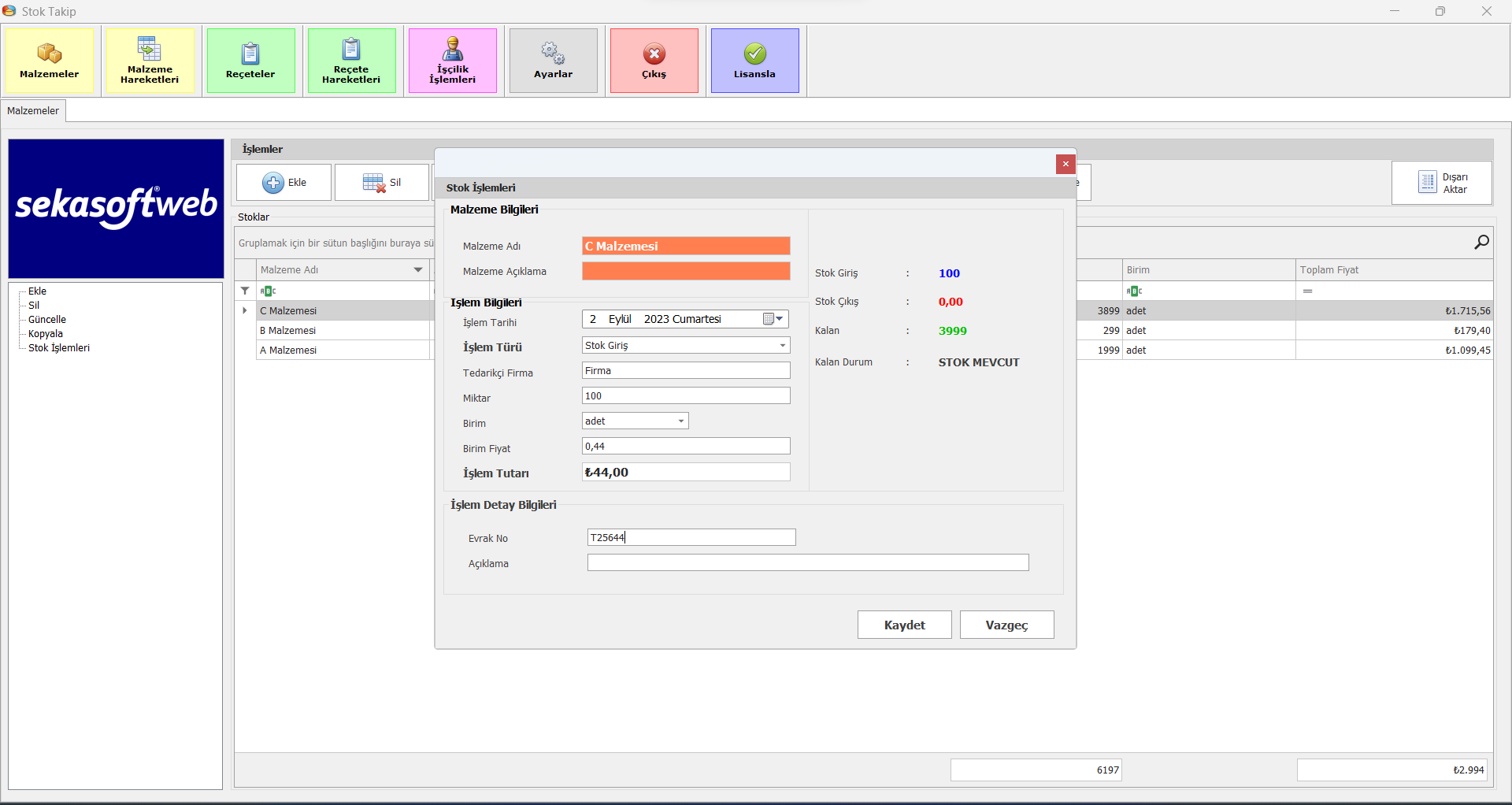The height and width of the screenshot is (805, 1512).
Task: Select Güncelle in the left tree
Action: click(x=47, y=320)
